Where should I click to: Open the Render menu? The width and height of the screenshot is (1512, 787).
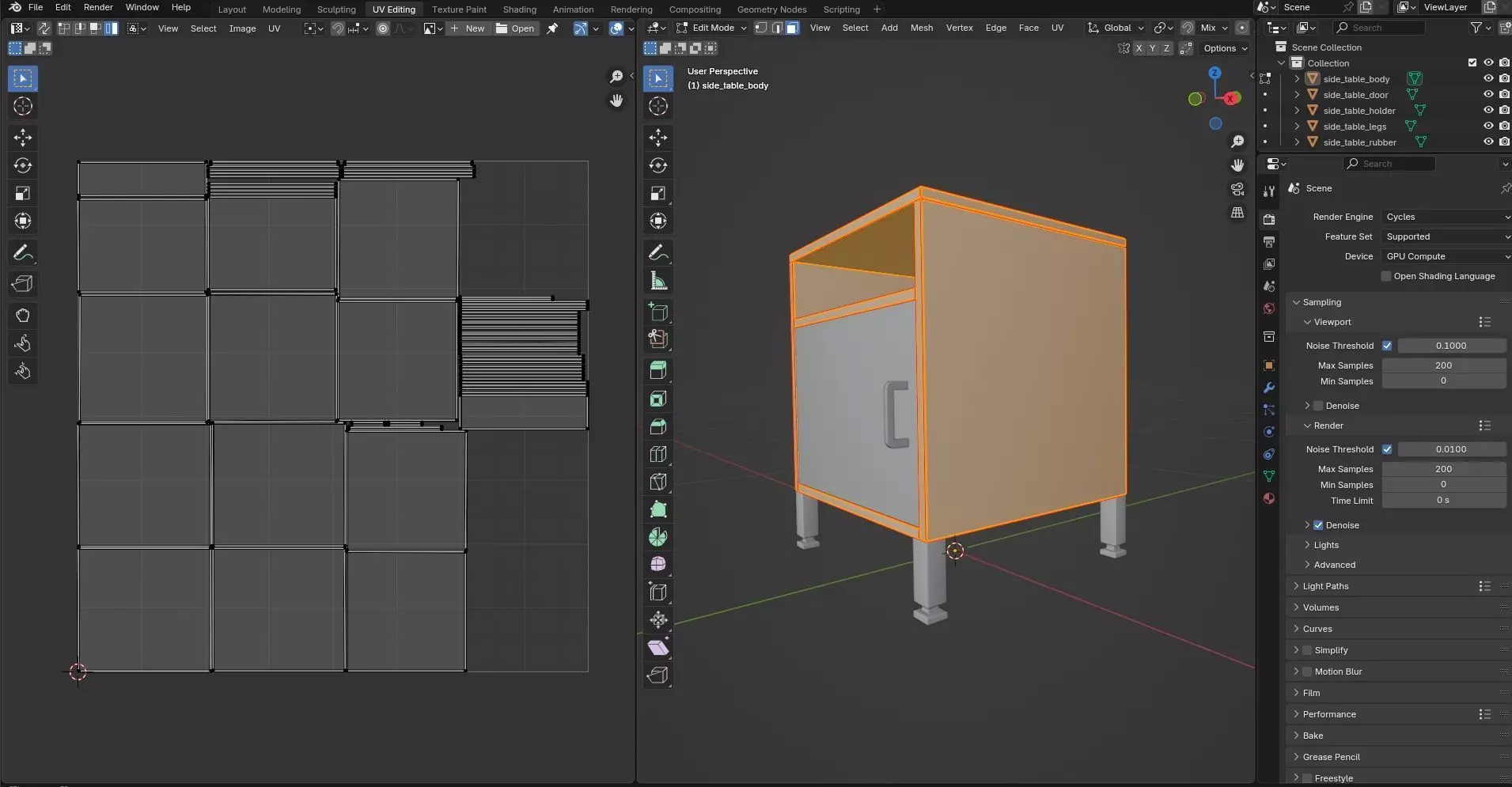point(98,7)
